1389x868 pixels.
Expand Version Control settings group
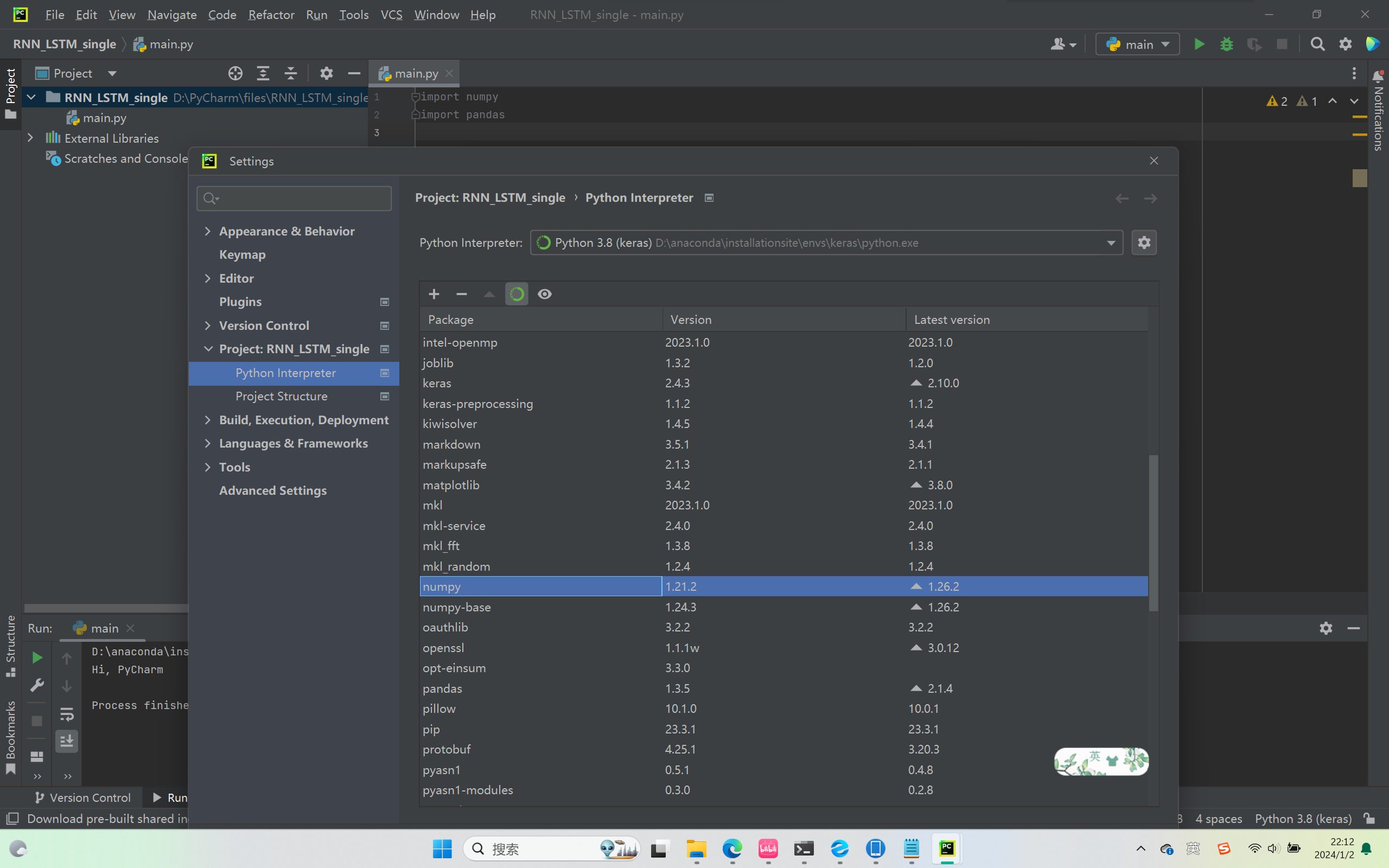(x=208, y=325)
